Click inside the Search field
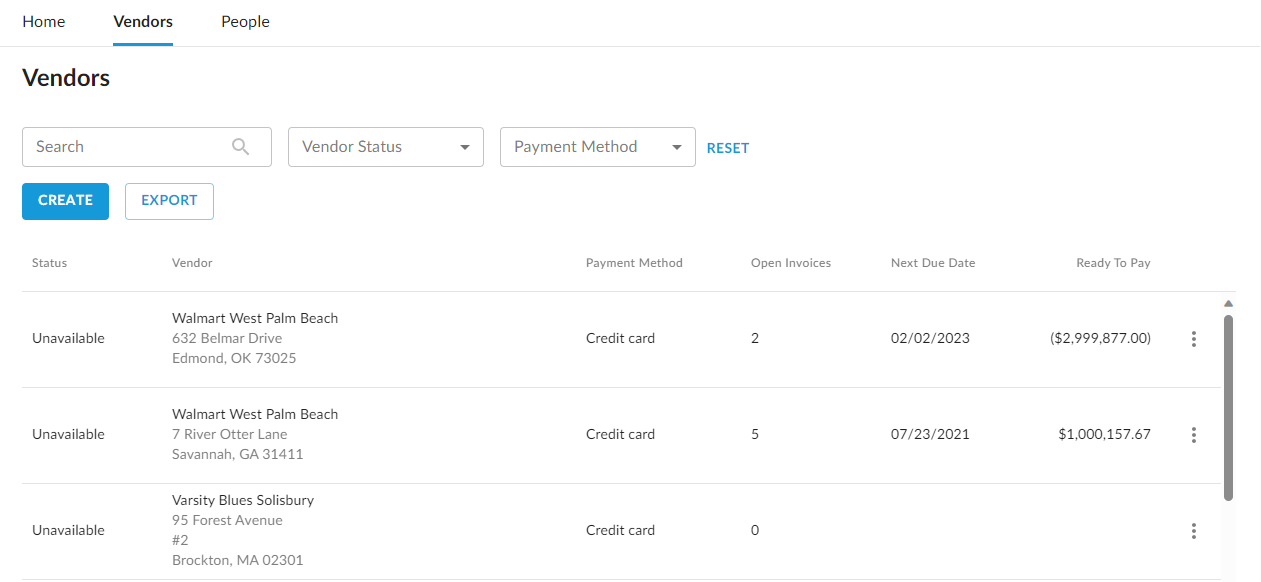The image size is (1261, 582). pos(120,147)
